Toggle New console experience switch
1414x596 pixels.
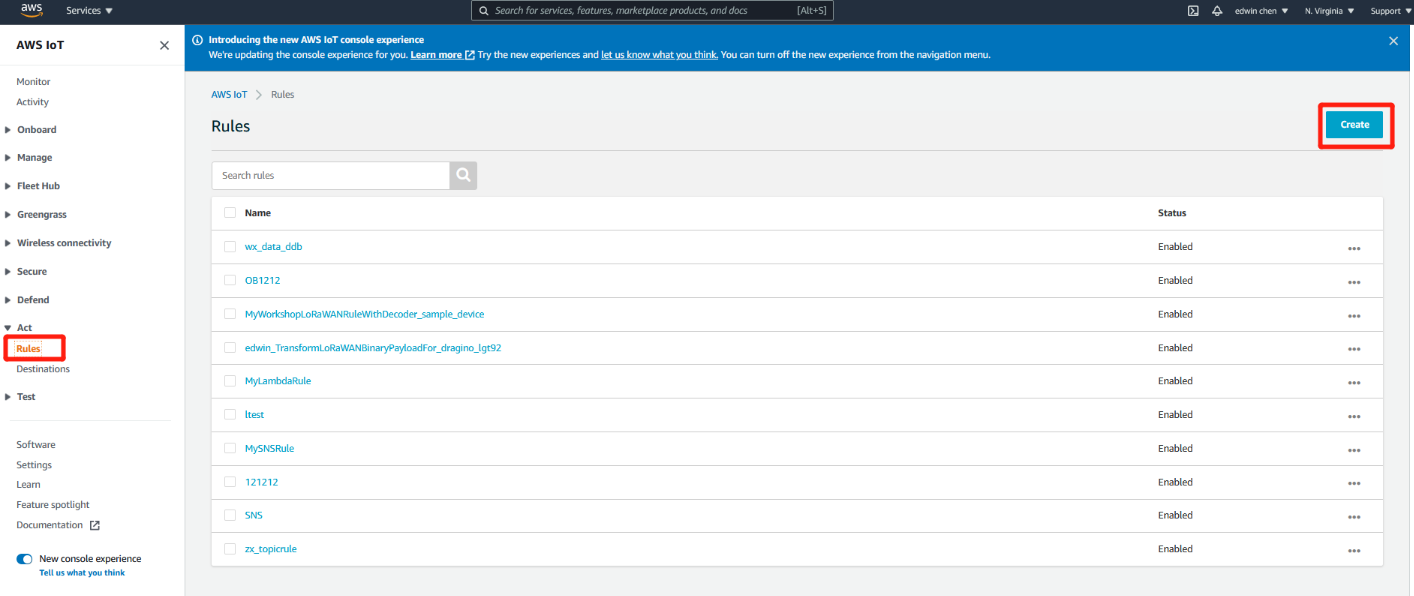coord(24,559)
